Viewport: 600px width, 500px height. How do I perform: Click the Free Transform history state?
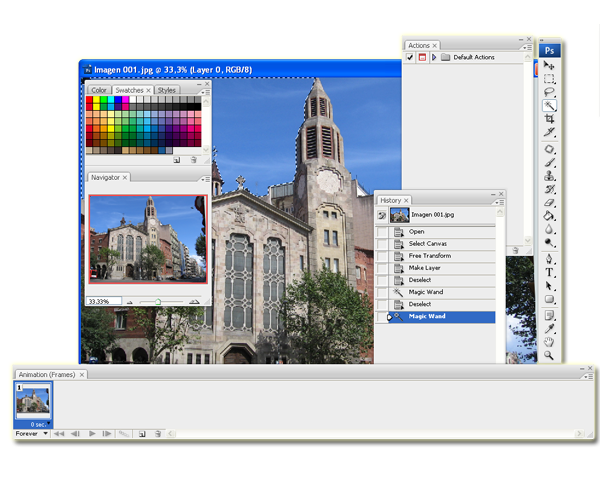click(430, 256)
